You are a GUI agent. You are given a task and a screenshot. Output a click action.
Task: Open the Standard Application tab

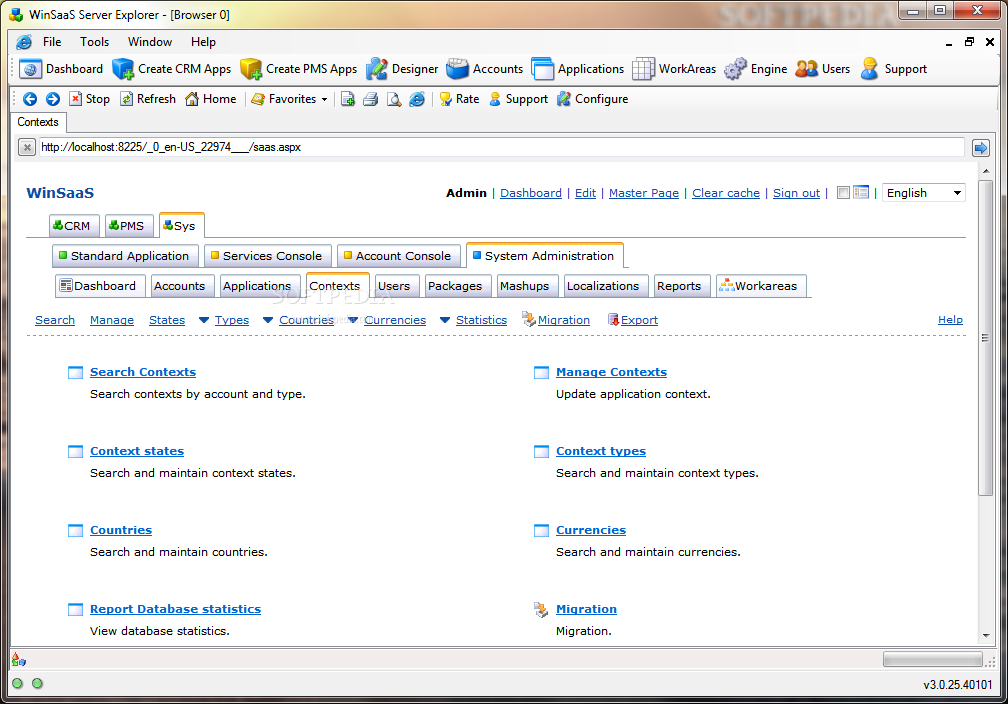(125, 256)
